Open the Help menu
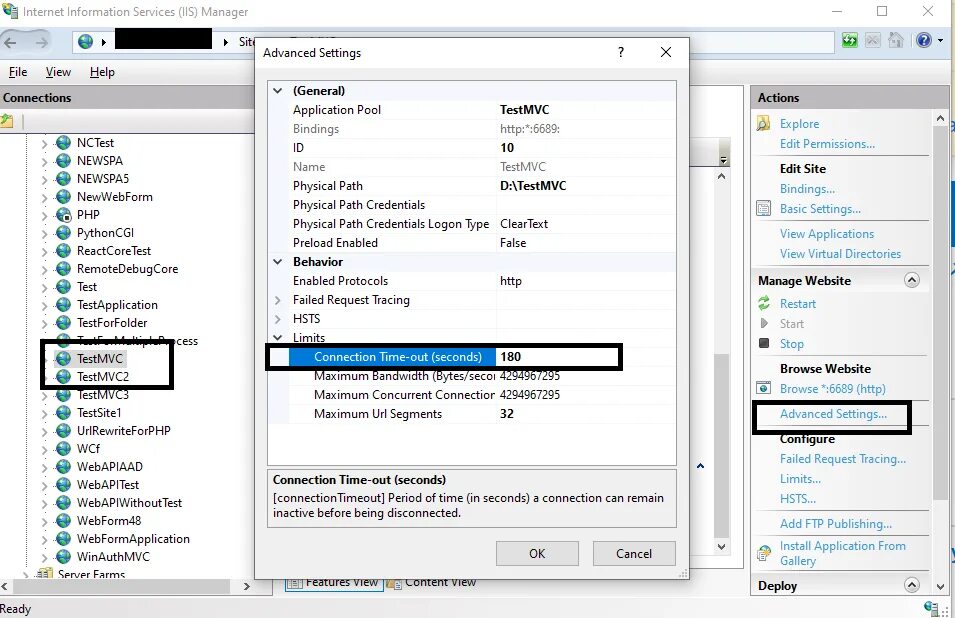The height and width of the screenshot is (618, 955). click(102, 72)
